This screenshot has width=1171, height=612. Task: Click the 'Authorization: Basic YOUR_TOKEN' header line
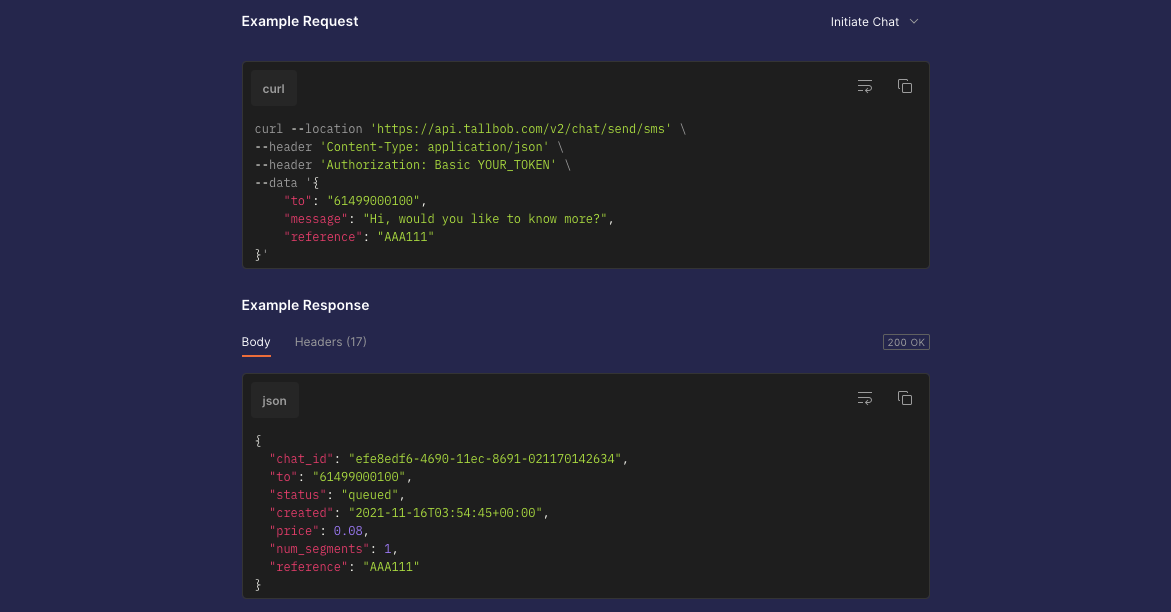click(412, 165)
